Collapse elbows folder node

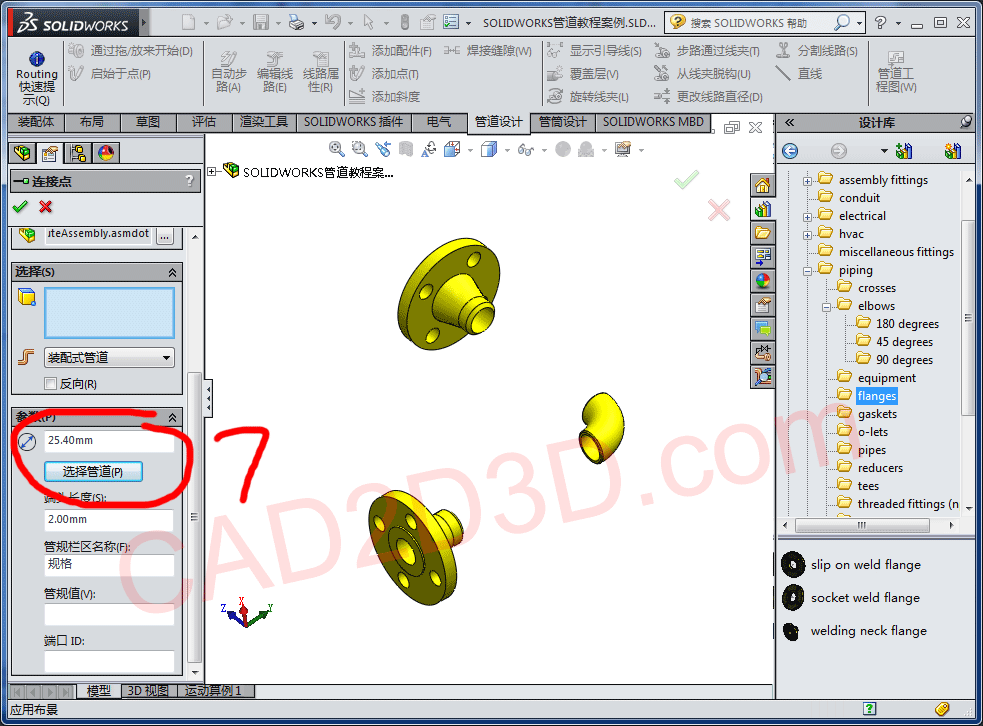point(826,307)
